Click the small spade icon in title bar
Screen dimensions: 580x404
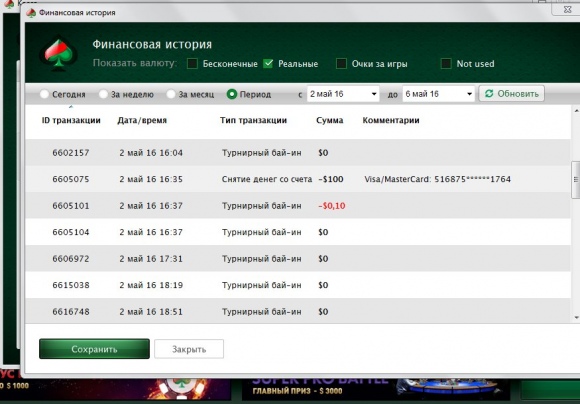click(x=31, y=13)
